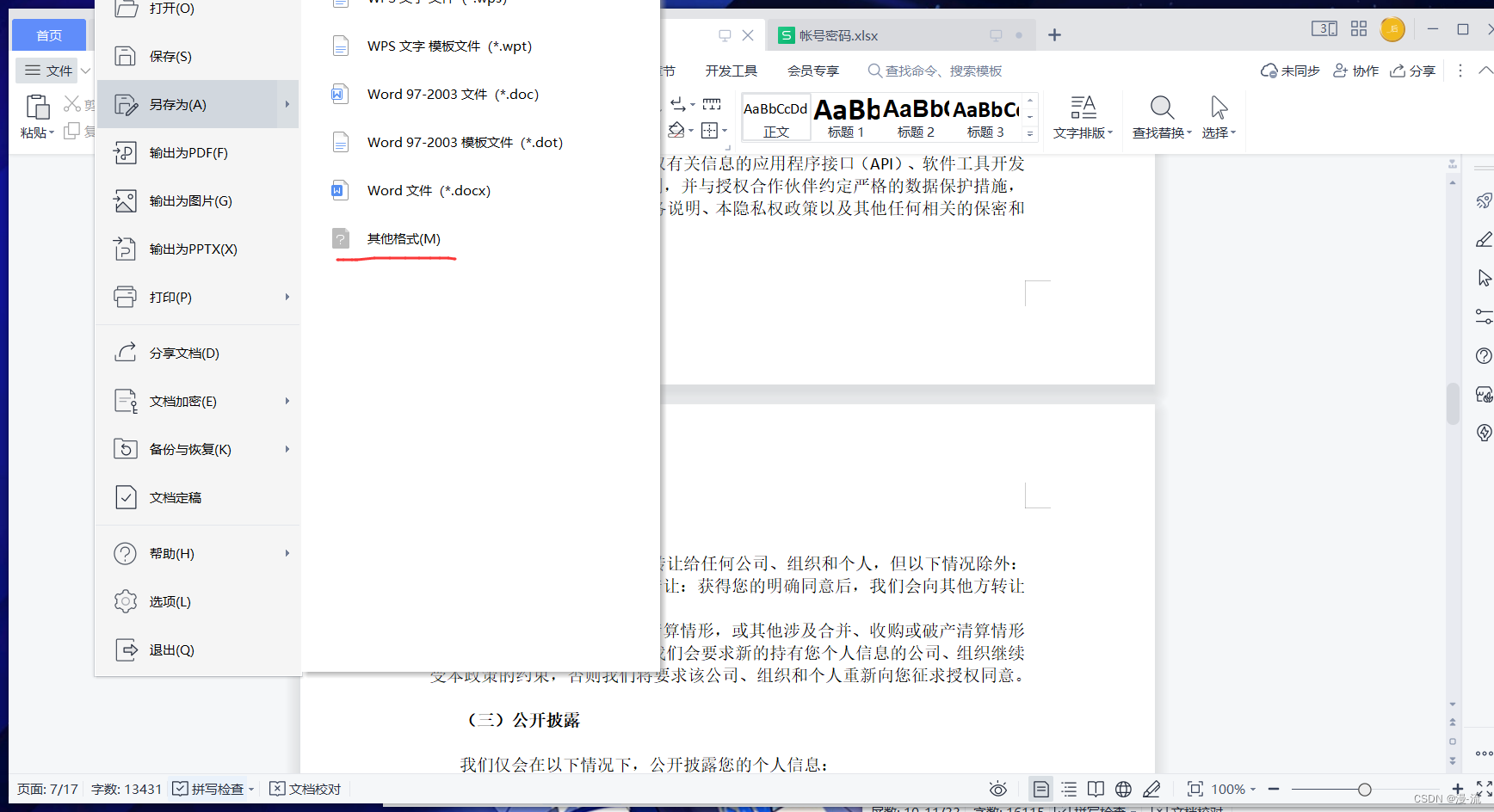Image resolution: width=1494 pixels, height=812 pixels.
Task: Open dropdown arrow next to 文件 menu
Action: (85, 71)
